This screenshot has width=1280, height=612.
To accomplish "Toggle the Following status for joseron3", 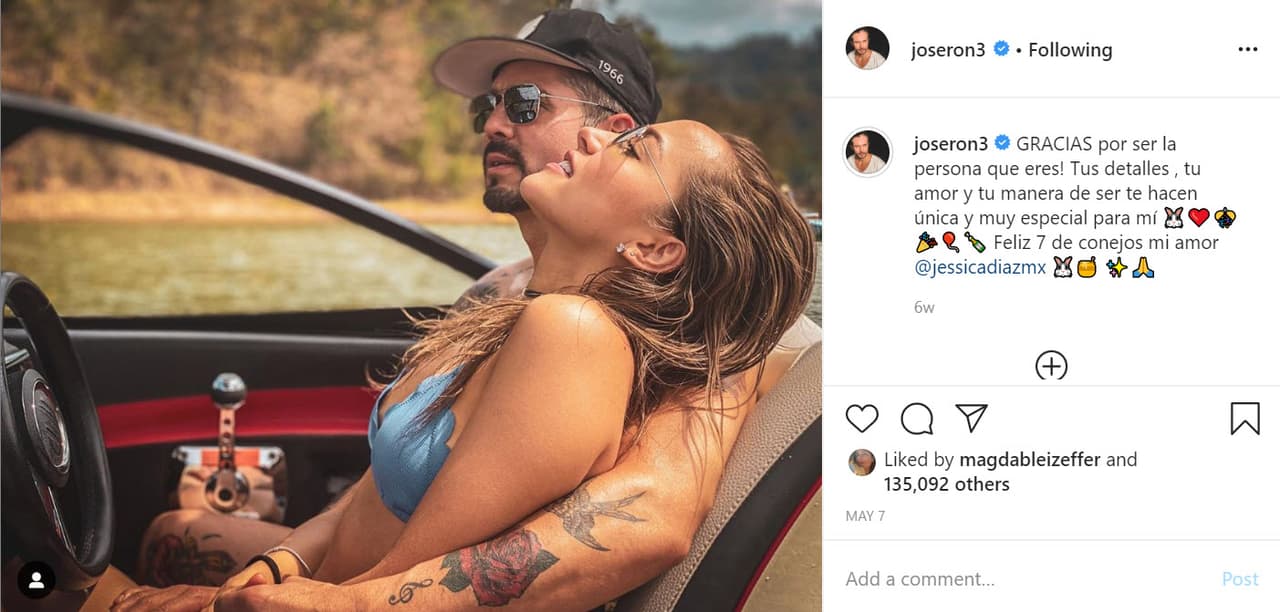I will [1070, 48].
